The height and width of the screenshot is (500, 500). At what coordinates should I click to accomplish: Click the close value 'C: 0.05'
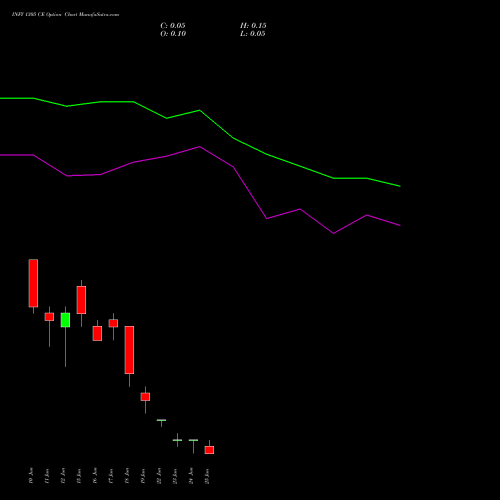click(x=173, y=26)
